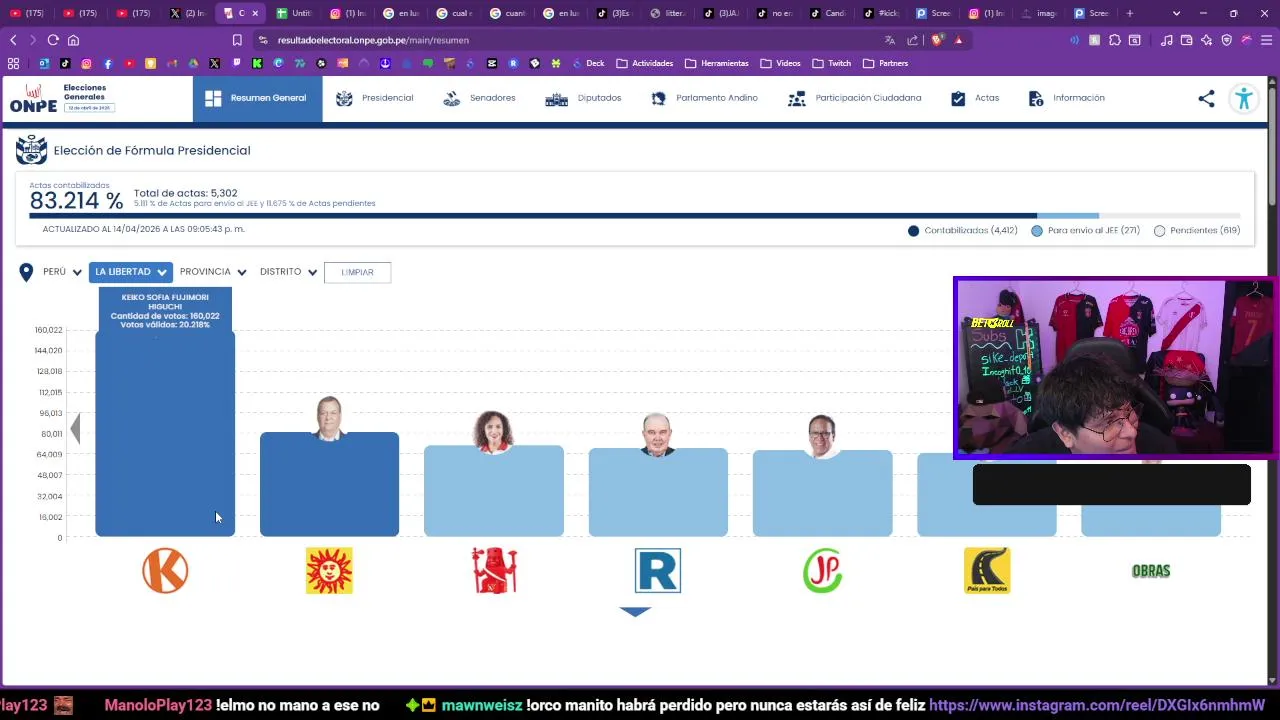Image resolution: width=1280 pixels, height=720 pixels.
Task: Click the OBRAS party logo
Action: pos(1151,571)
